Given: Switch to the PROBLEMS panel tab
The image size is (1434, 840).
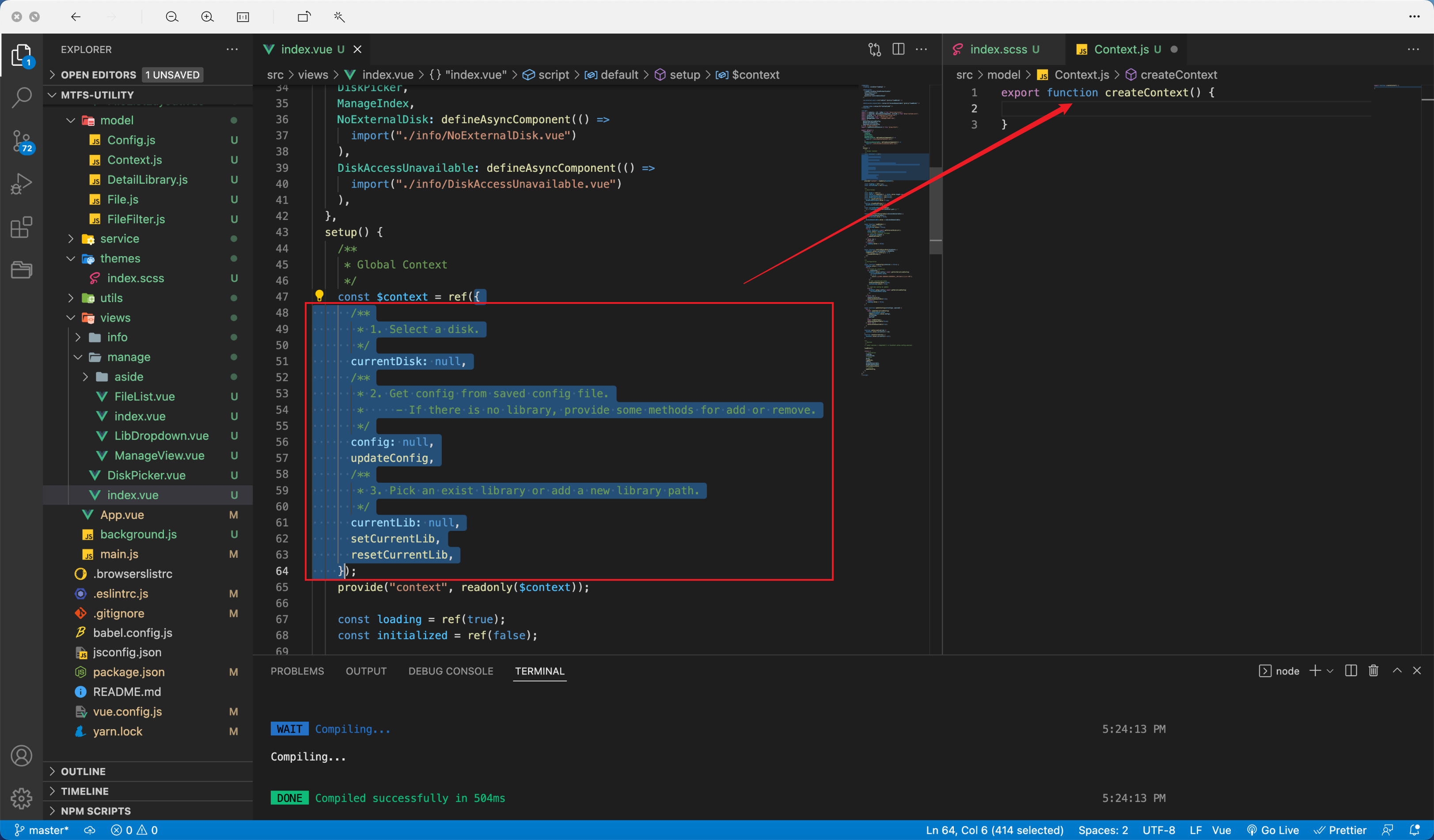Looking at the screenshot, I should point(297,671).
